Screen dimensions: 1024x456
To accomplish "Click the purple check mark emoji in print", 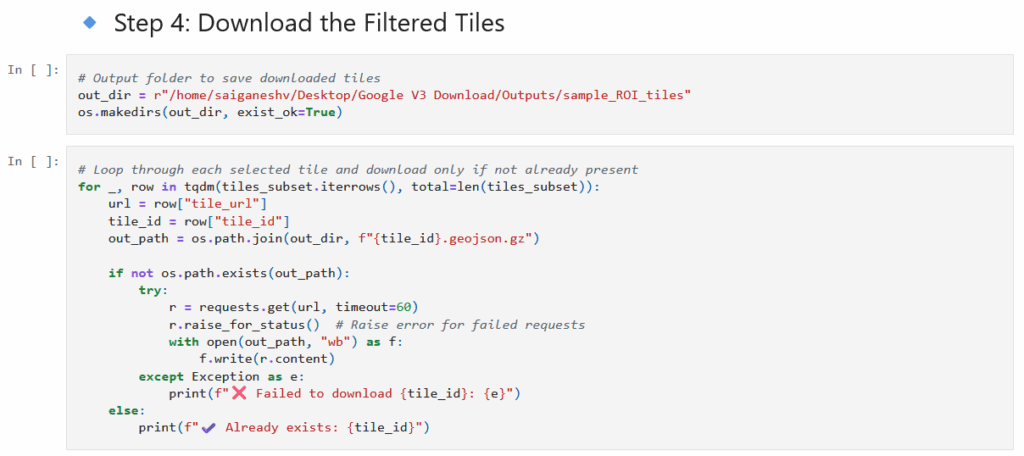I will pyautogui.click(x=209, y=428).
